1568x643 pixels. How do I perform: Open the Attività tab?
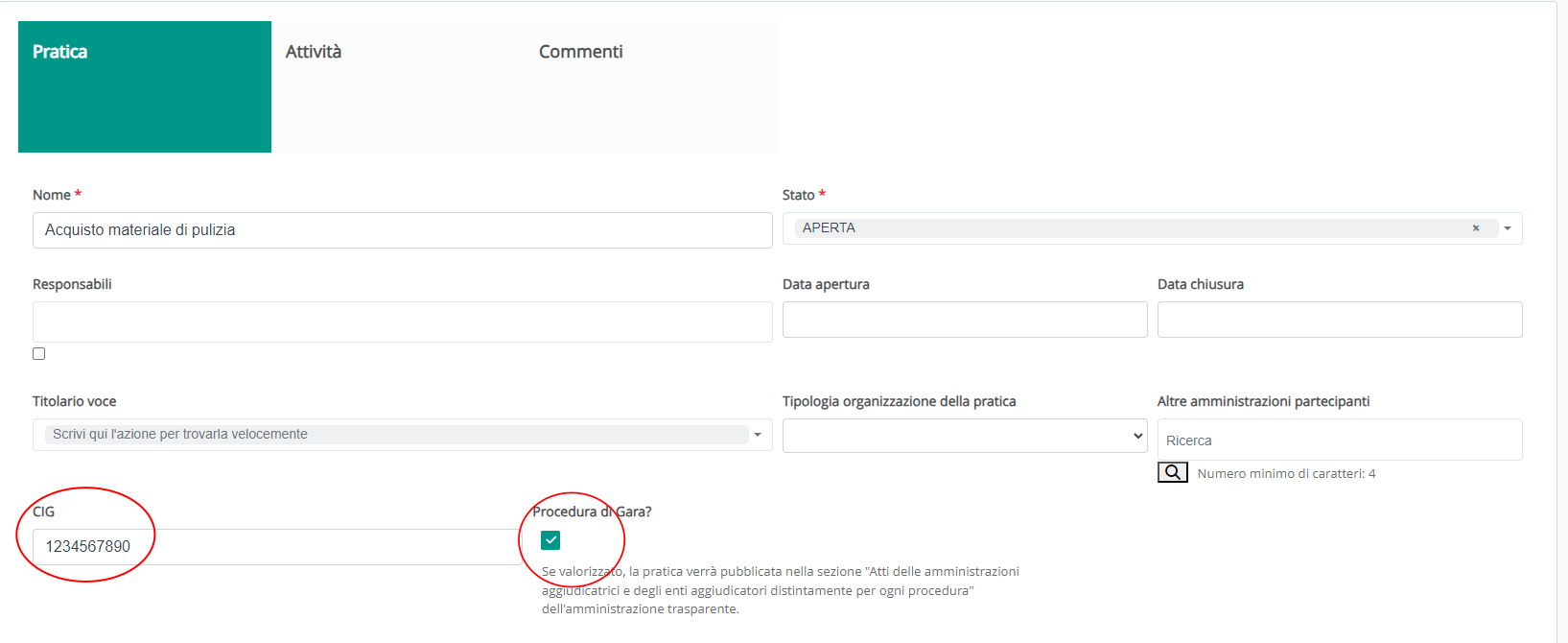pyautogui.click(x=398, y=86)
